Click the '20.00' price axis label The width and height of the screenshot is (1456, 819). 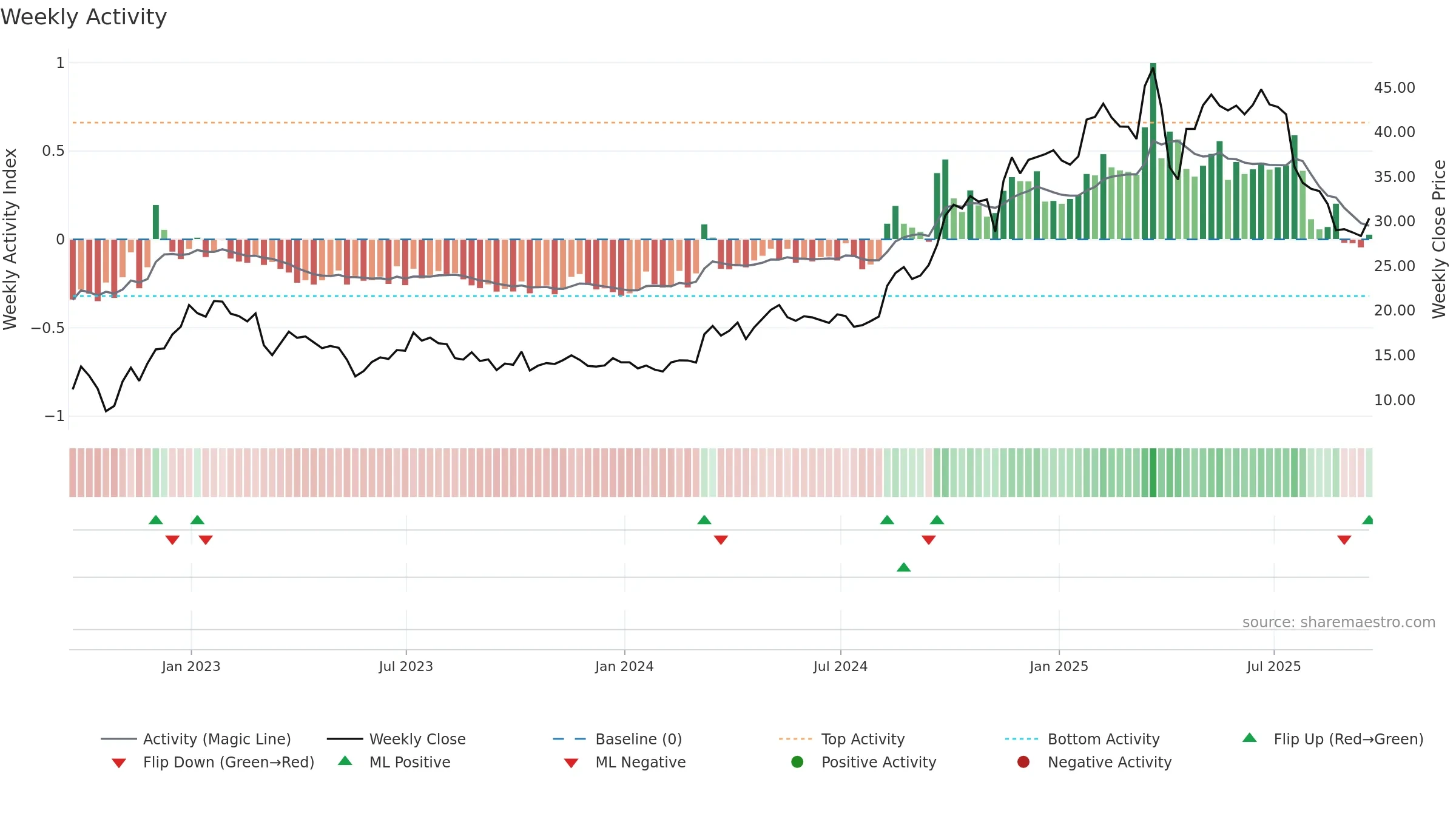1395,310
